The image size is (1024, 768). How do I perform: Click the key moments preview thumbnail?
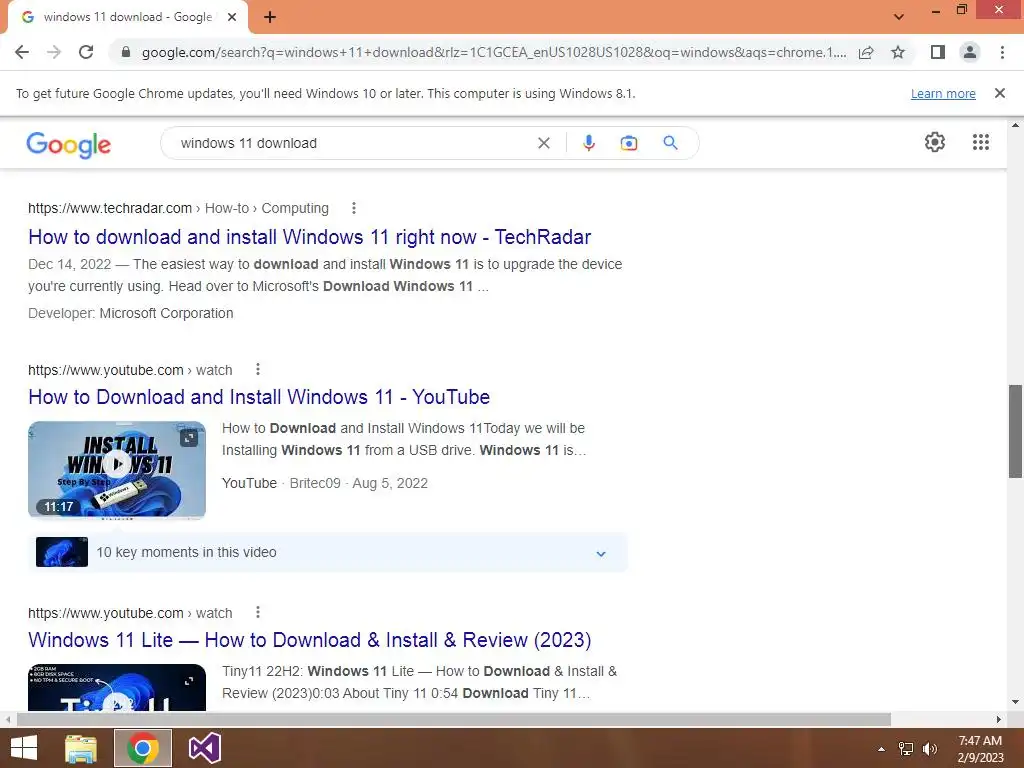point(62,552)
